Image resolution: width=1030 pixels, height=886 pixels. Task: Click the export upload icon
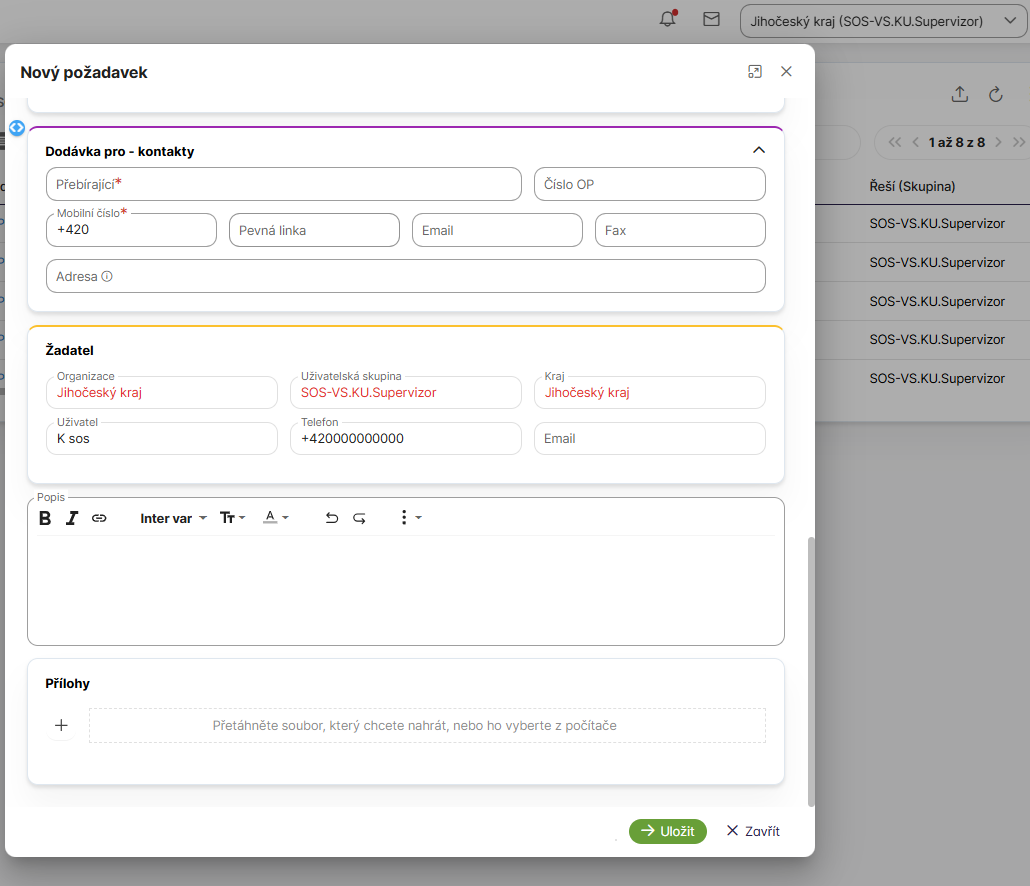click(x=959, y=94)
